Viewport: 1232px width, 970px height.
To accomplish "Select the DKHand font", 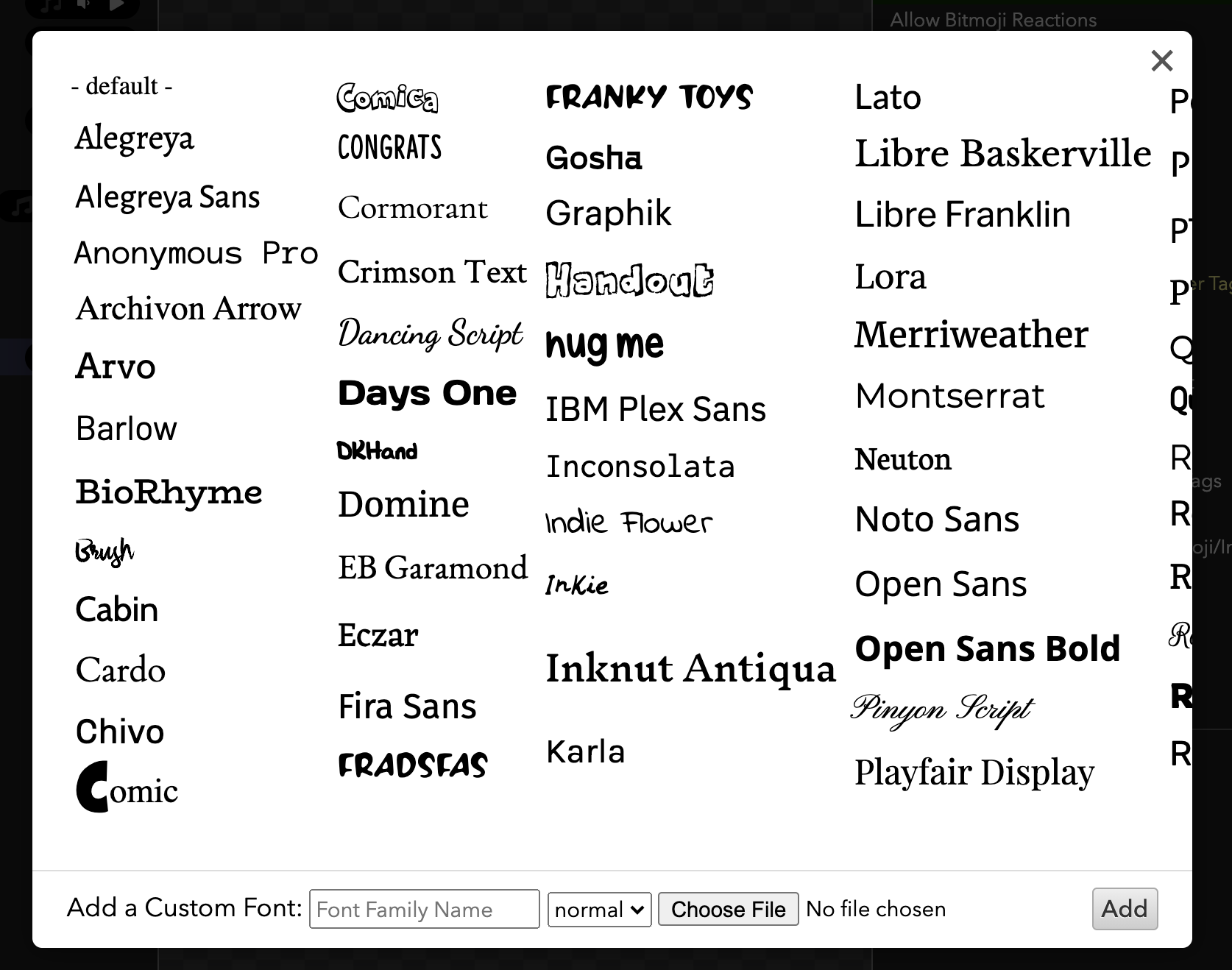I will [377, 450].
